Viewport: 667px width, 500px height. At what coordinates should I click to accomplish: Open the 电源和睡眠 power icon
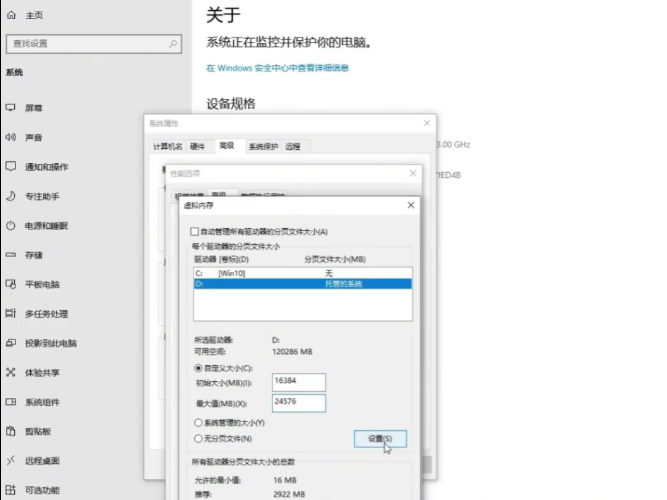(10, 226)
